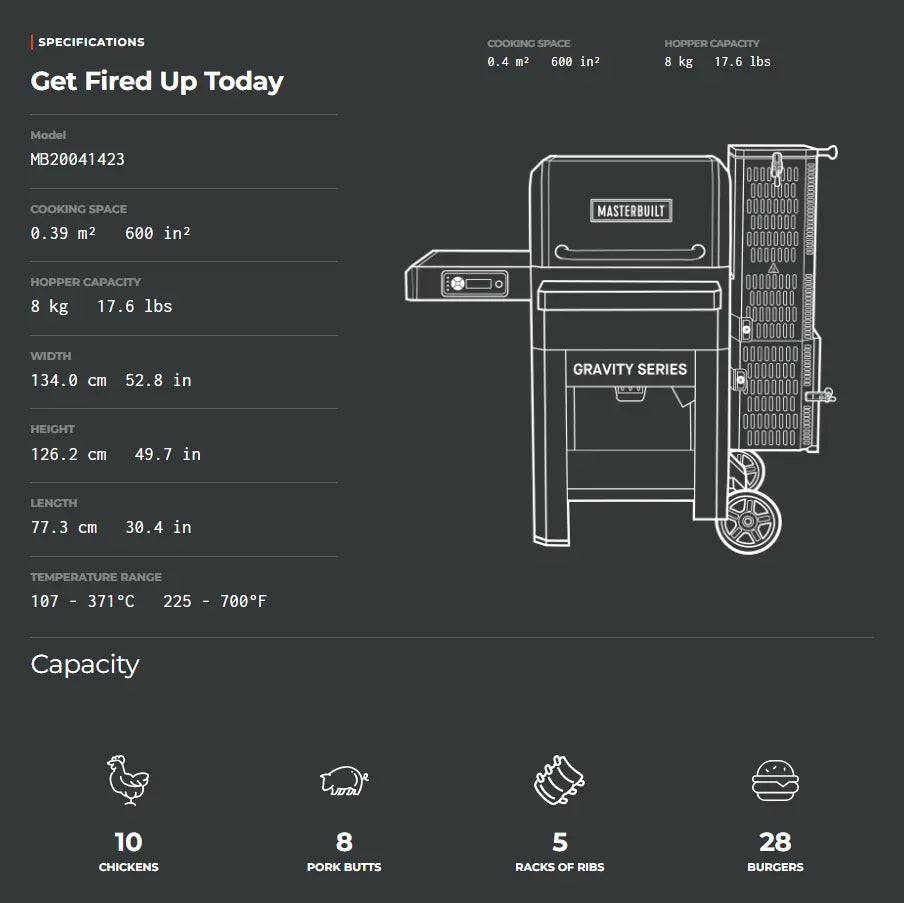Screen dimensions: 904x903
Task: Click the 52.8 in width value
Action: tap(158, 380)
